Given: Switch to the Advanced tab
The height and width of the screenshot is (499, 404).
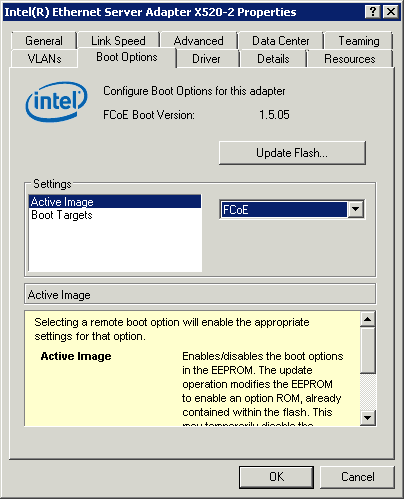Looking at the screenshot, I should 199,41.
